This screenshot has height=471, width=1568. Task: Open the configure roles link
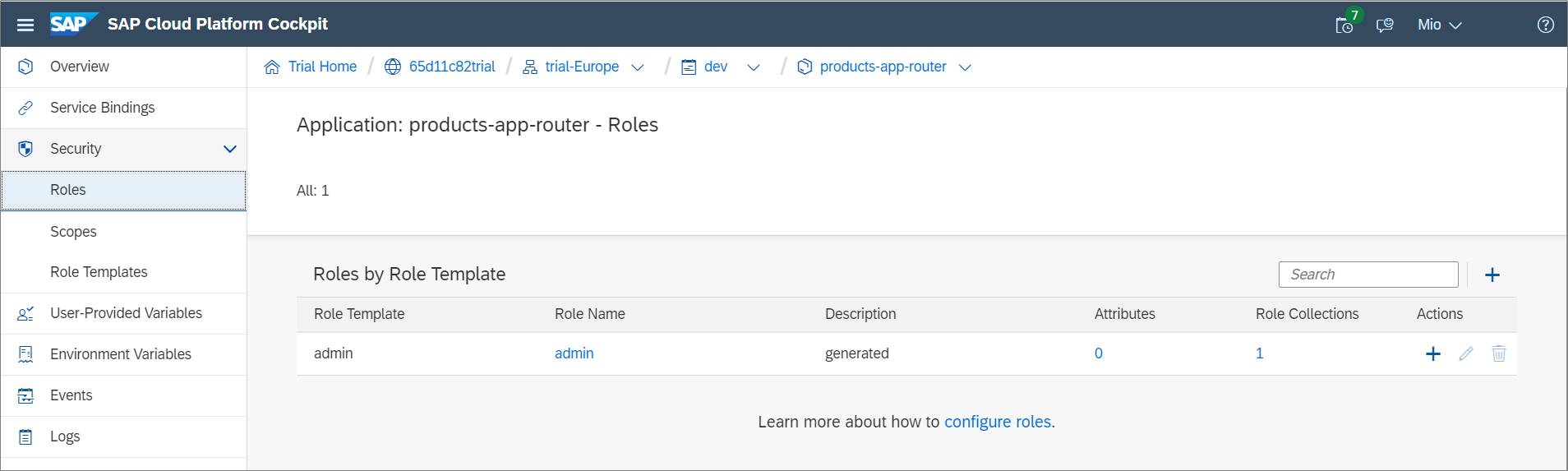tap(997, 422)
